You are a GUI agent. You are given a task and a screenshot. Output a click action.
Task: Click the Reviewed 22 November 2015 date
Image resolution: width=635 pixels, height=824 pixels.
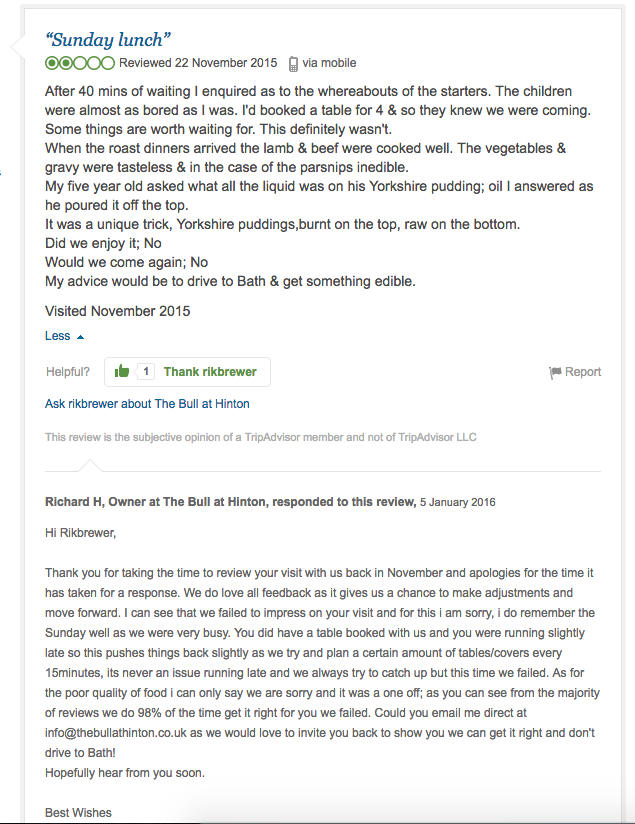tap(198, 63)
